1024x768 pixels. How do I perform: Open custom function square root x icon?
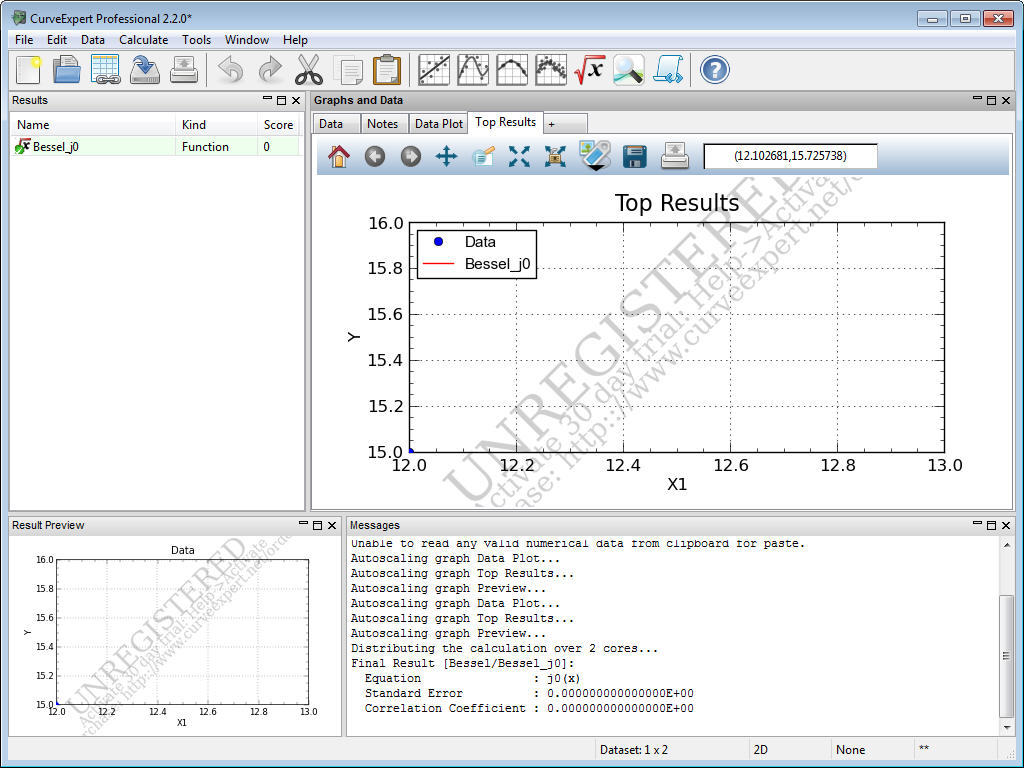pyautogui.click(x=590, y=70)
